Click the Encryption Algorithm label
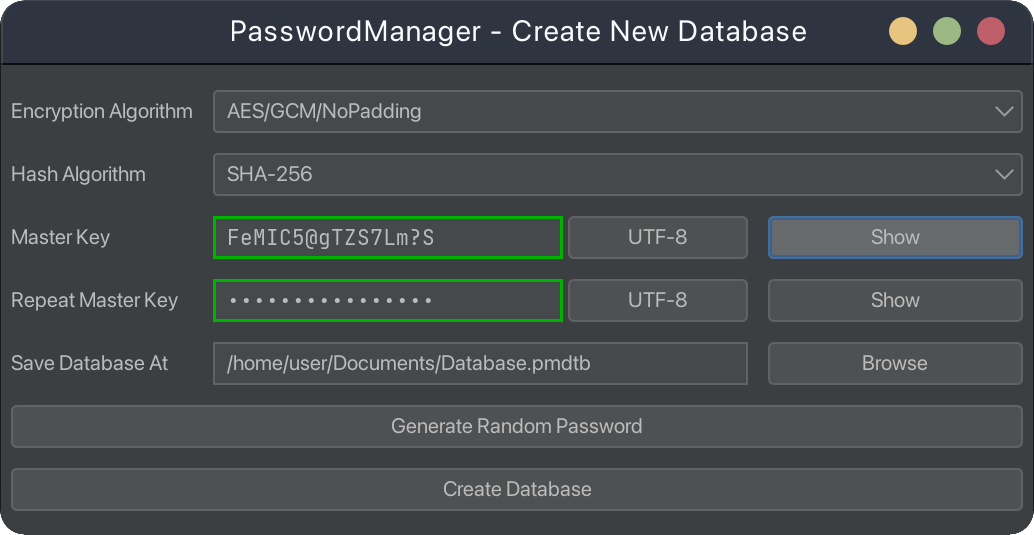The width and height of the screenshot is (1034, 535). (x=102, y=111)
